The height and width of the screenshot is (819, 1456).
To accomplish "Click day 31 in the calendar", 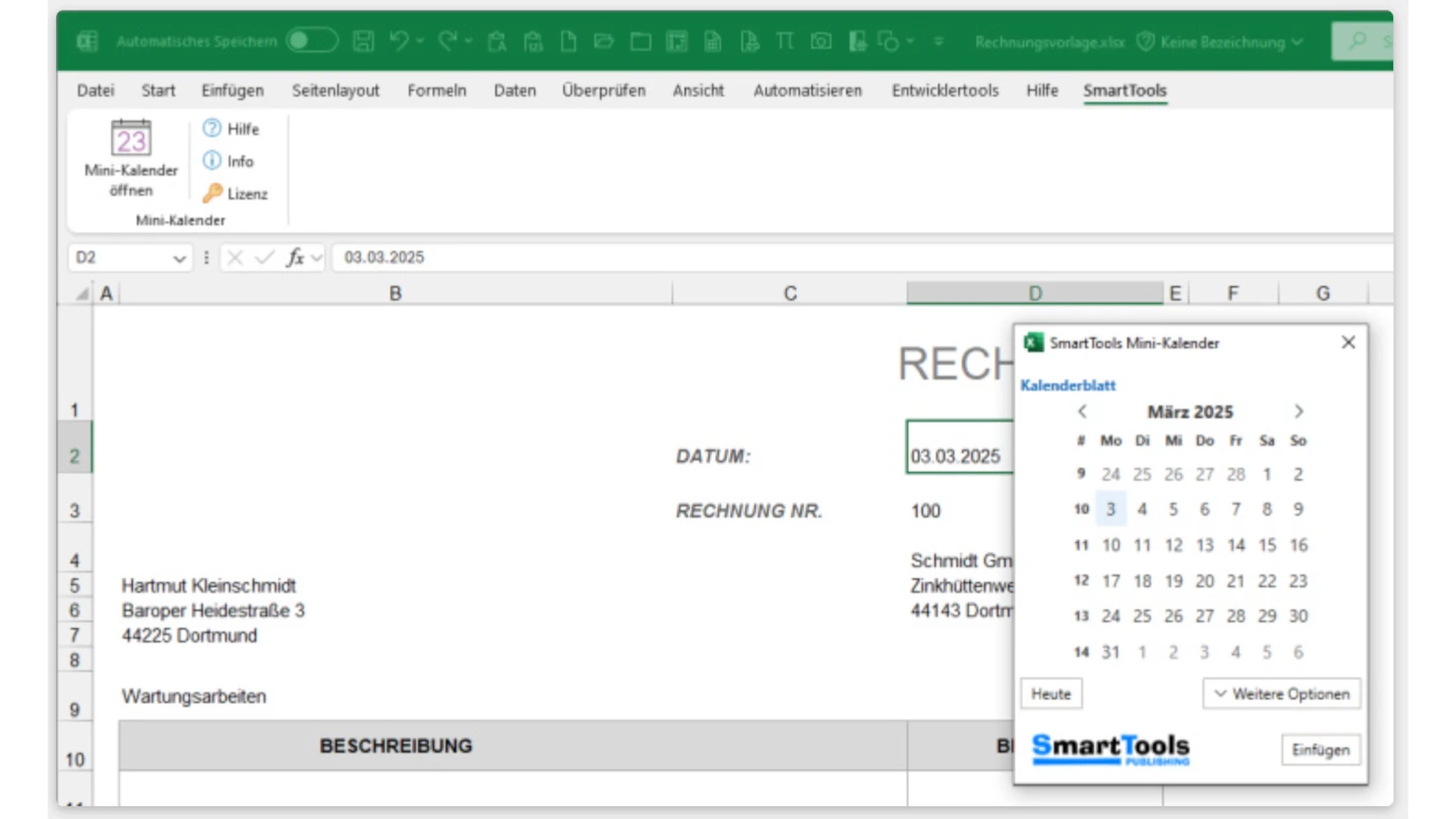I will [1111, 652].
